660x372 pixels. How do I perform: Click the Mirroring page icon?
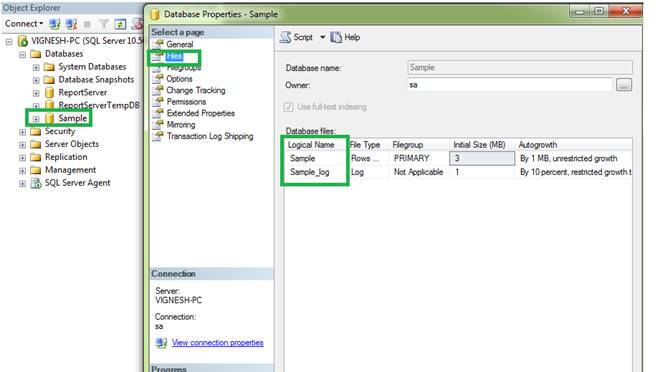click(158, 124)
